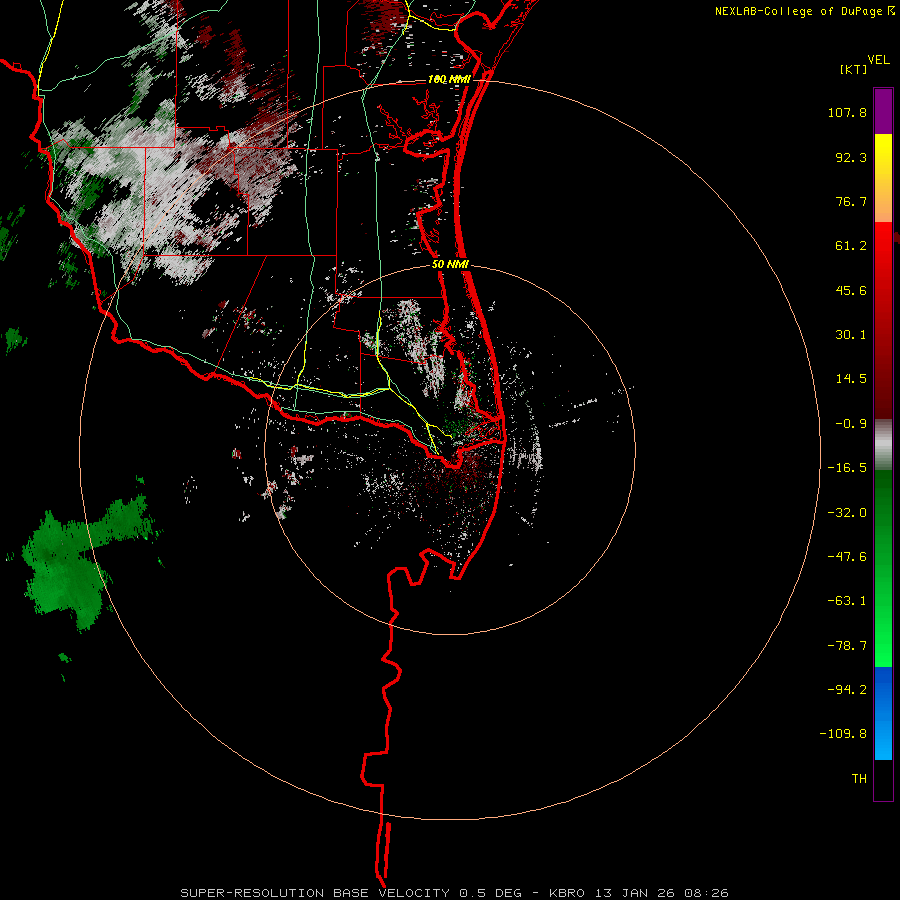
Task: Click the -94.2 velocity scale value
Action: [847, 689]
